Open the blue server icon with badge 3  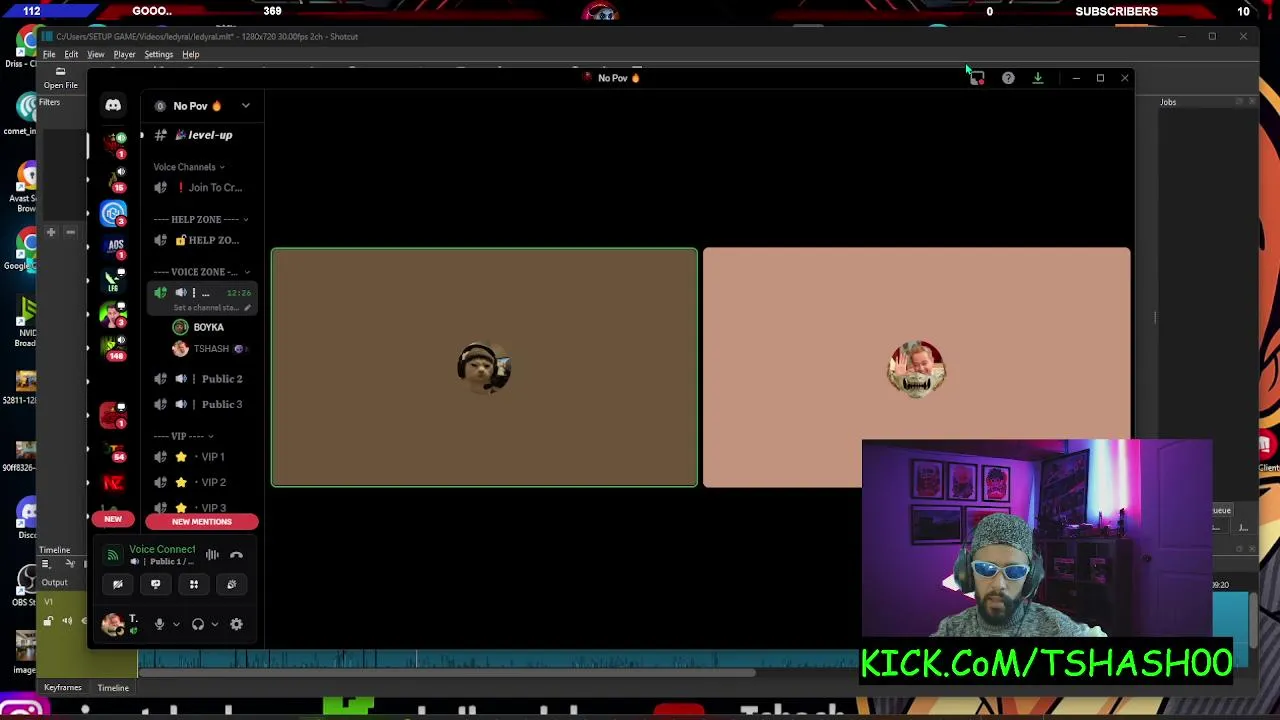113,213
